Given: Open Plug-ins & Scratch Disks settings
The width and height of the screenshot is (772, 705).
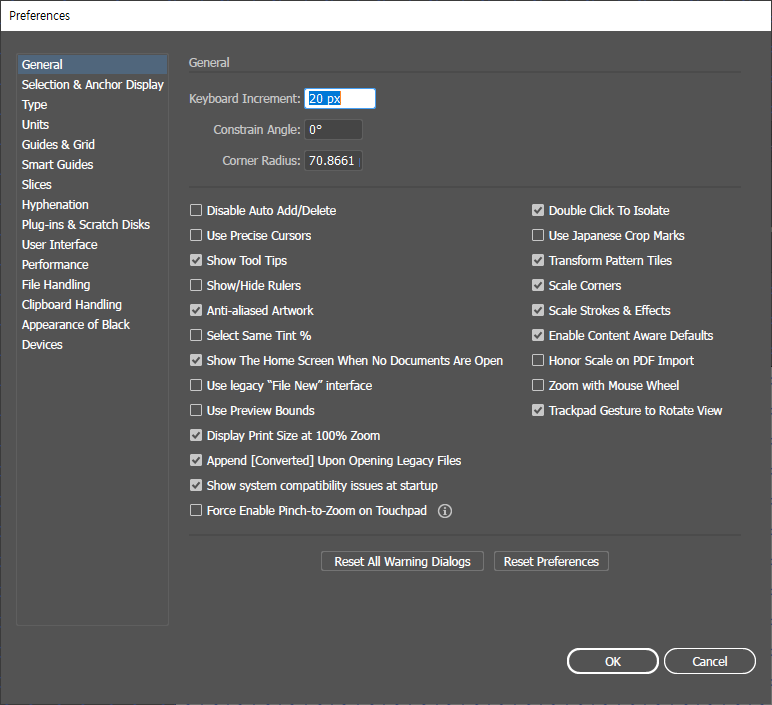Looking at the screenshot, I should click(x=93, y=224).
